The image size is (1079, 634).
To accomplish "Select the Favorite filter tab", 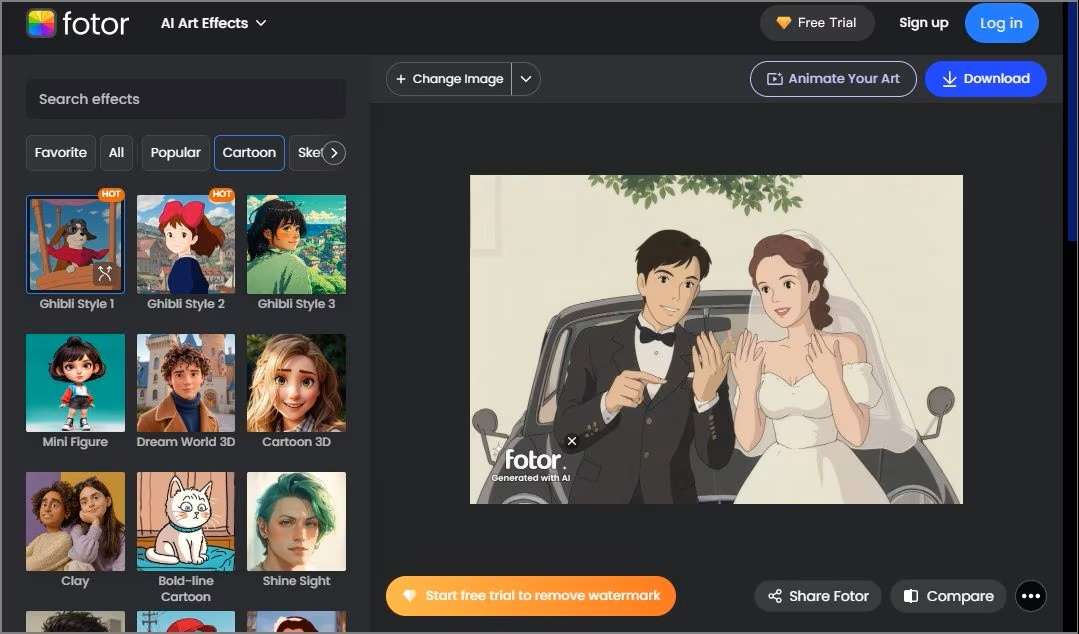I will pos(61,153).
